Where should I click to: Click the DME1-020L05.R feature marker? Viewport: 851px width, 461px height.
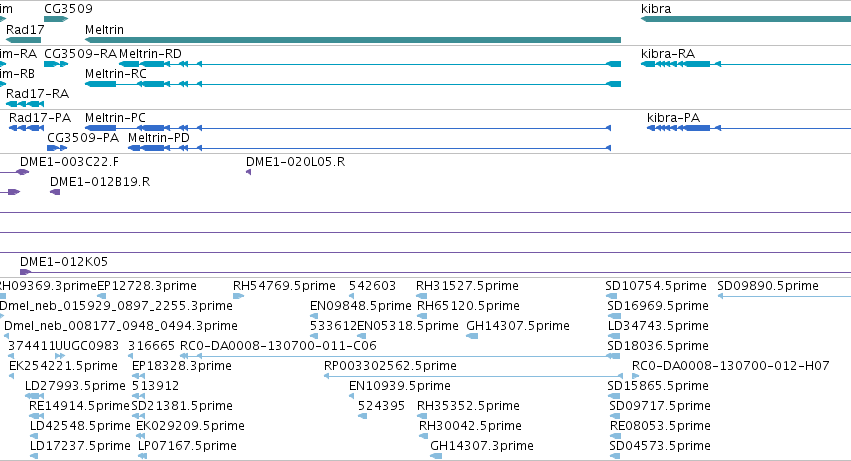tap(249, 172)
